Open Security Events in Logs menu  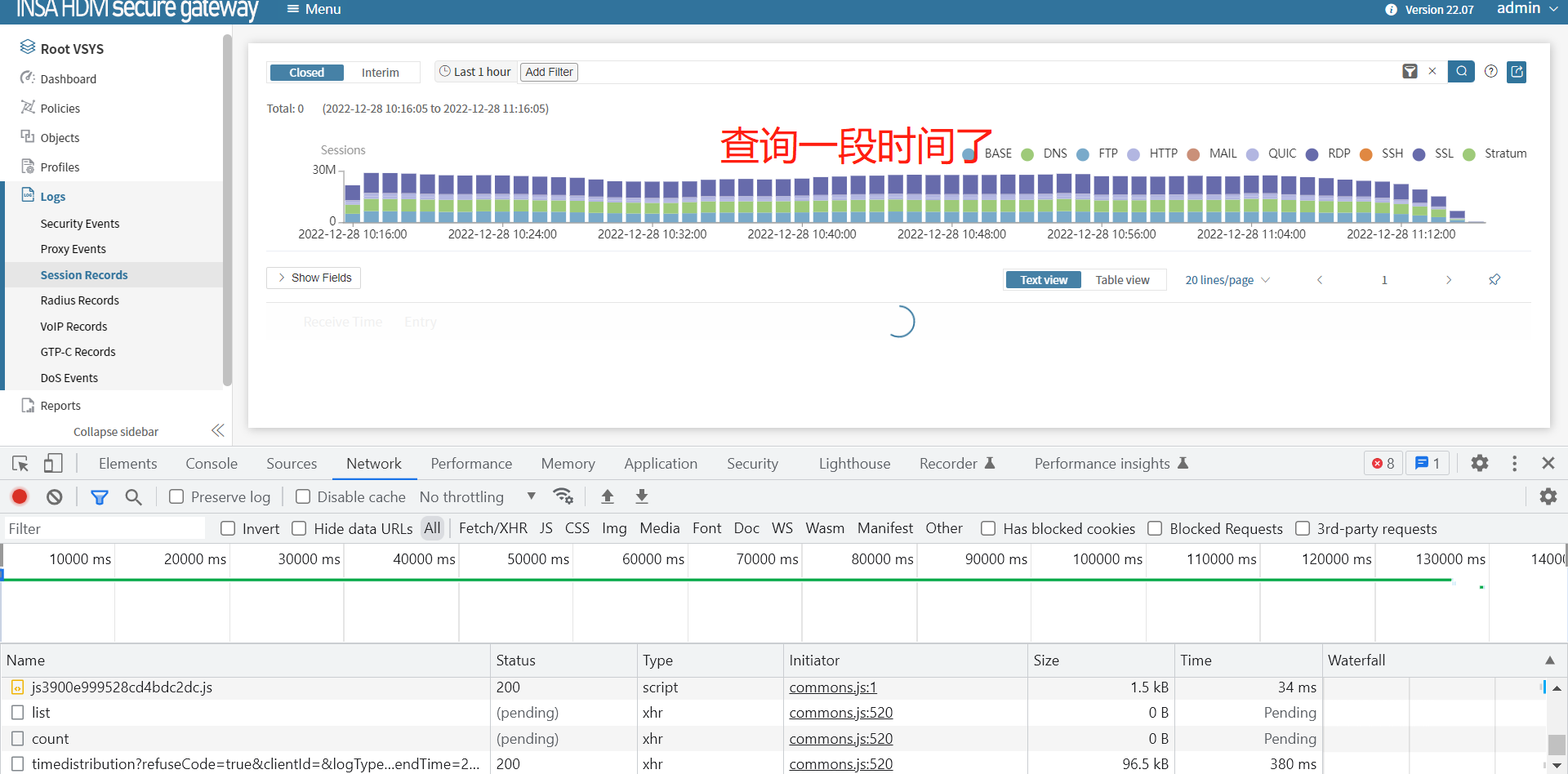coord(80,224)
